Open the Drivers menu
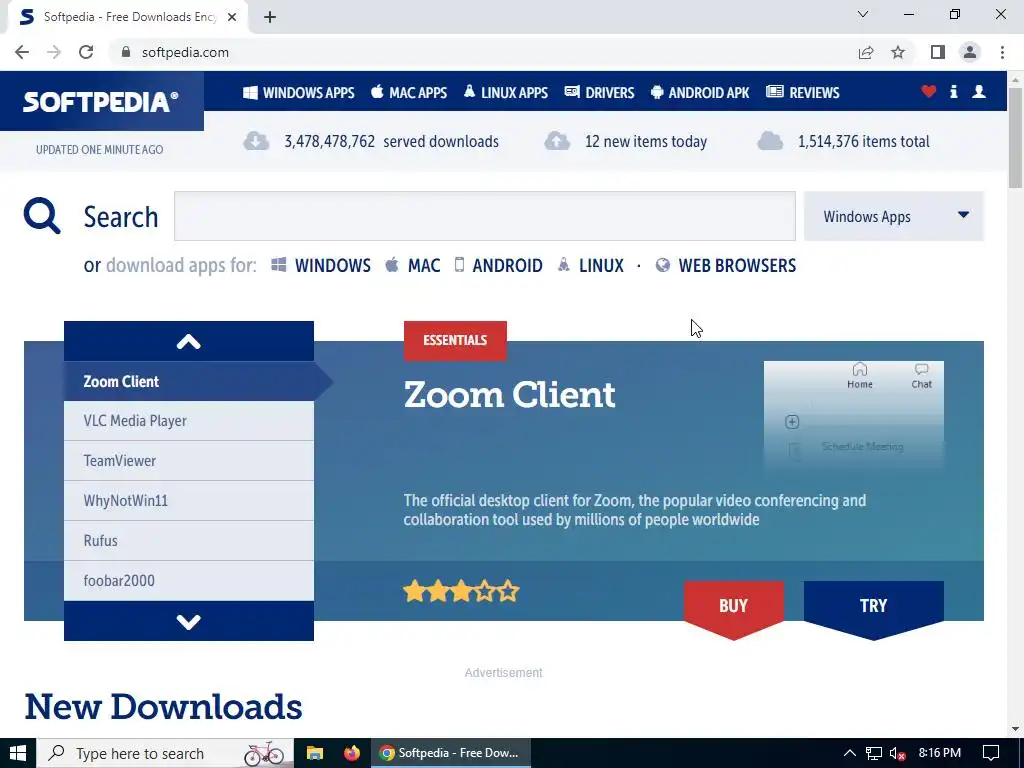Viewport: 1024px width, 768px height. 600,93
